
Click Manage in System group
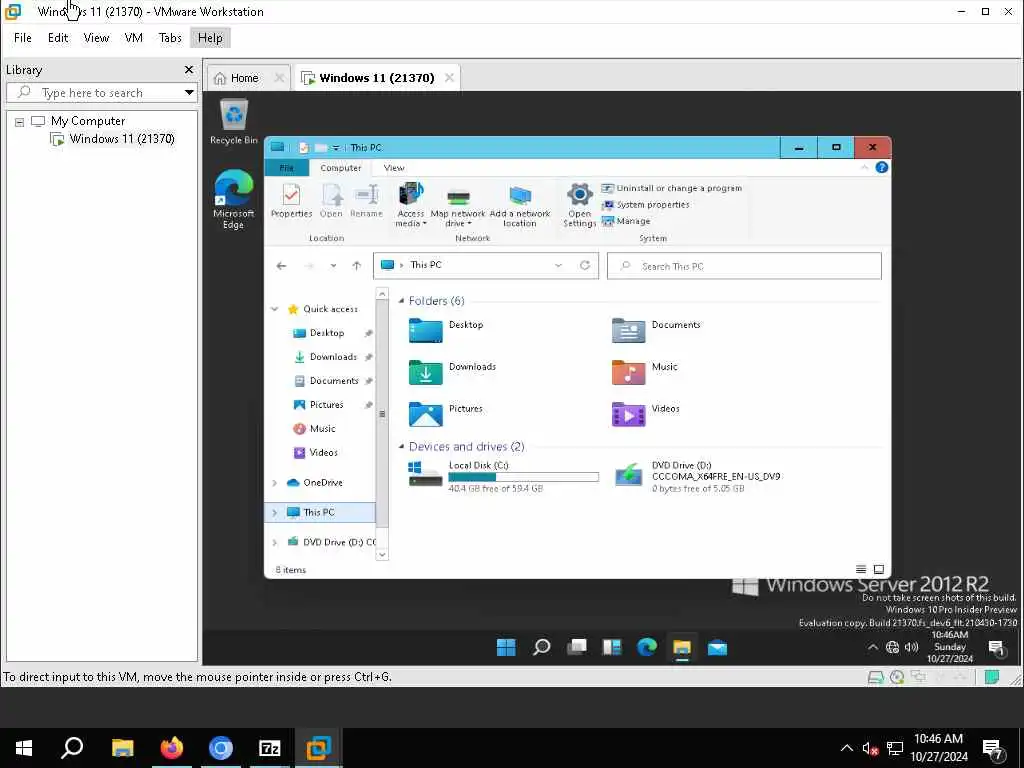point(626,221)
